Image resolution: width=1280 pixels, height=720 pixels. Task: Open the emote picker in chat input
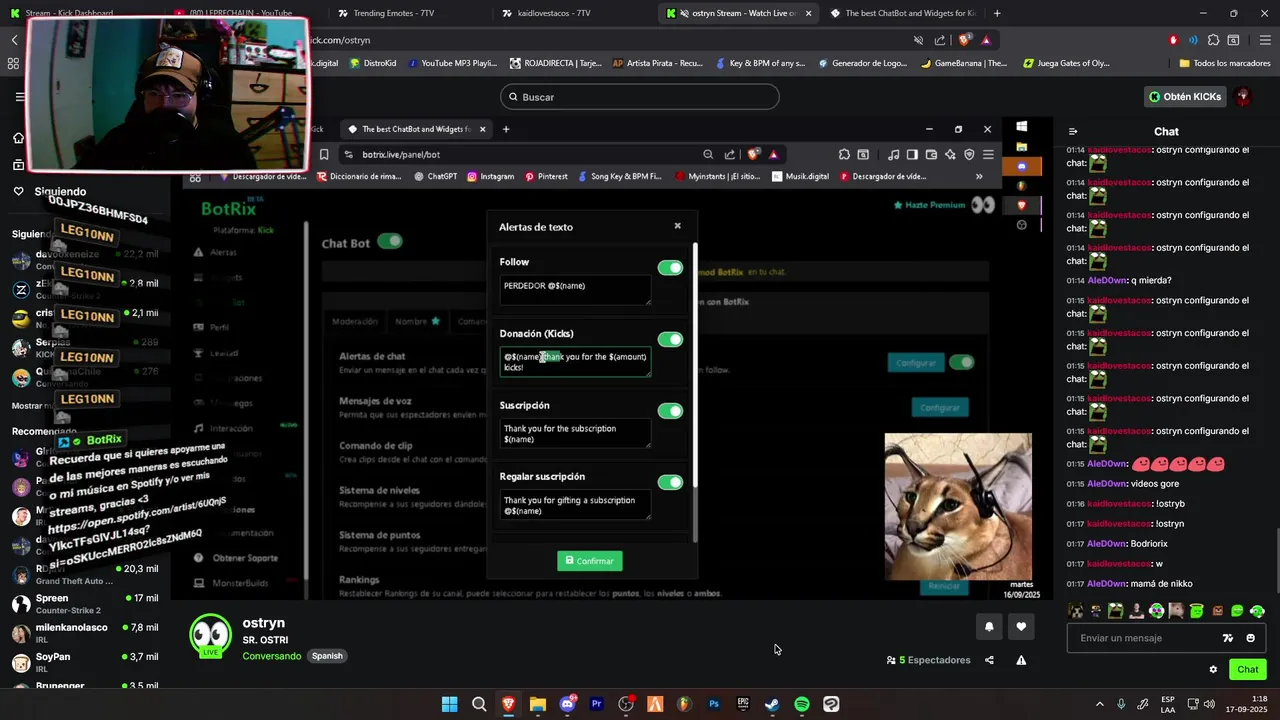1251,638
